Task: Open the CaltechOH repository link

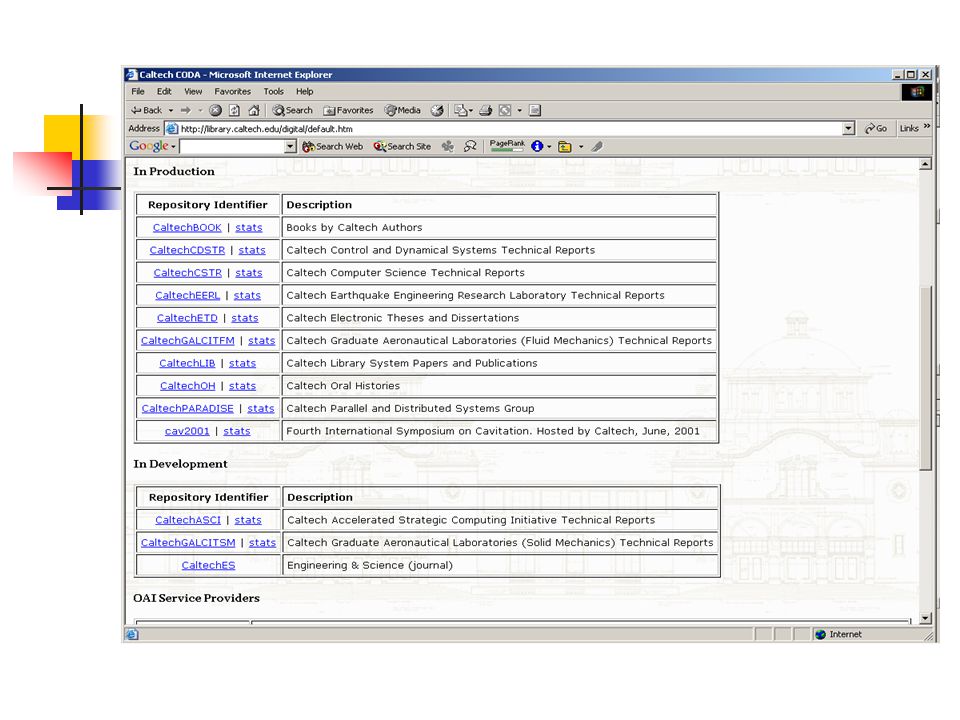Action: point(187,386)
